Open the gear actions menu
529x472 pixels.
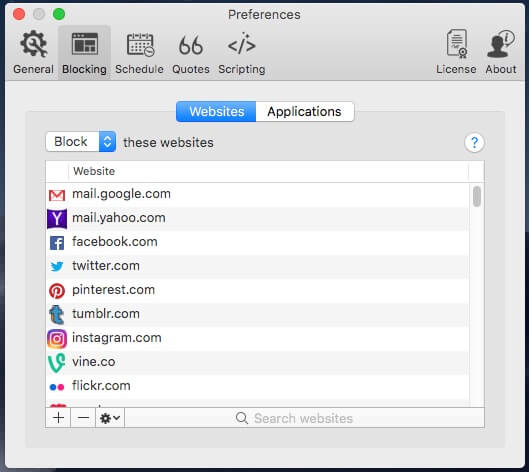click(110, 418)
